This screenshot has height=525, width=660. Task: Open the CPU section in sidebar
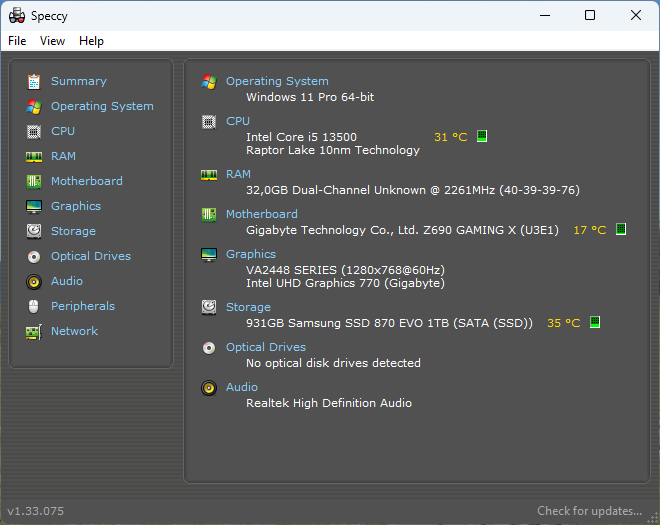[63, 131]
